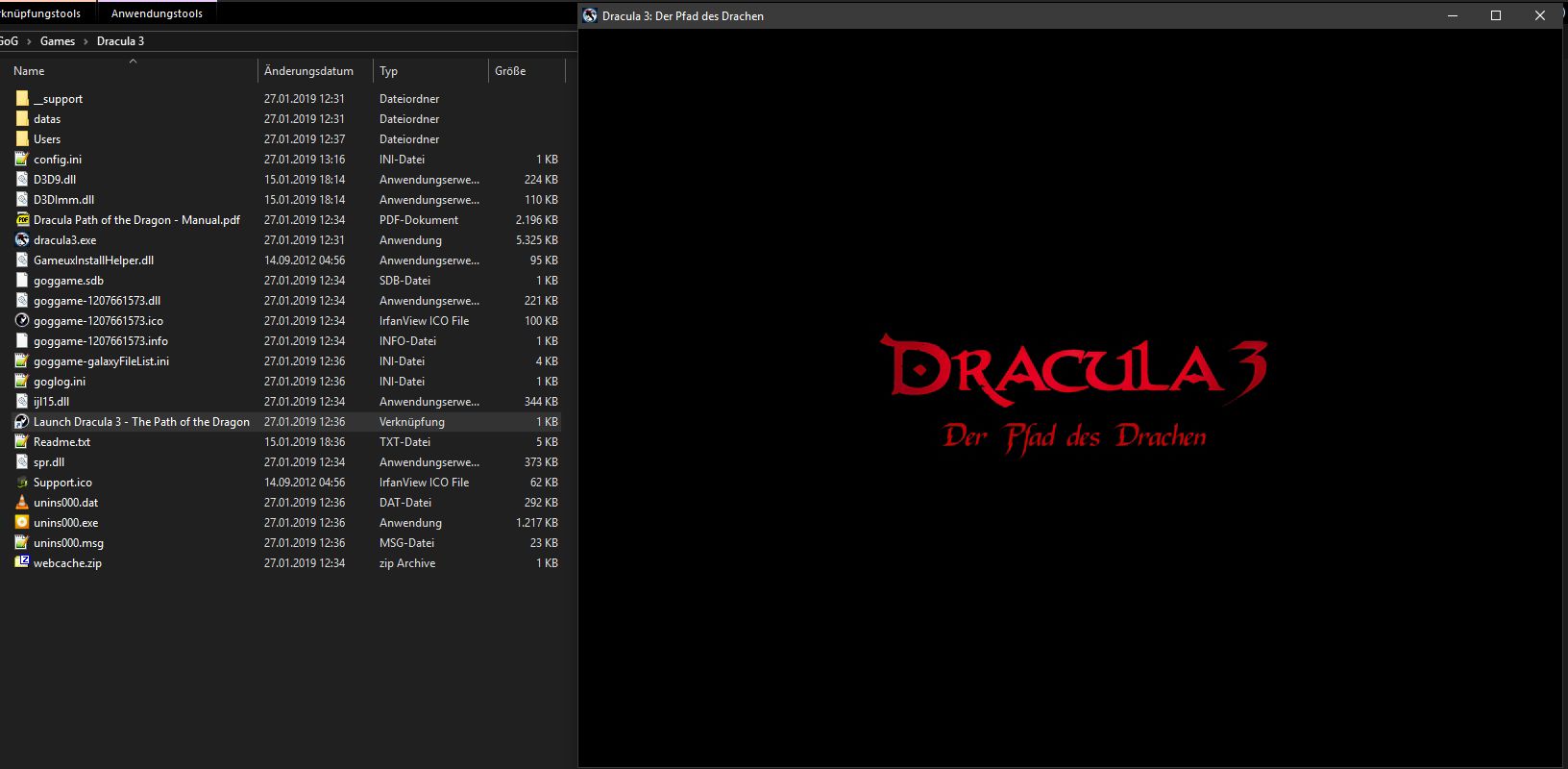
Task: Click the ijl15.dll file icon
Action: pyautogui.click(x=22, y=402)
